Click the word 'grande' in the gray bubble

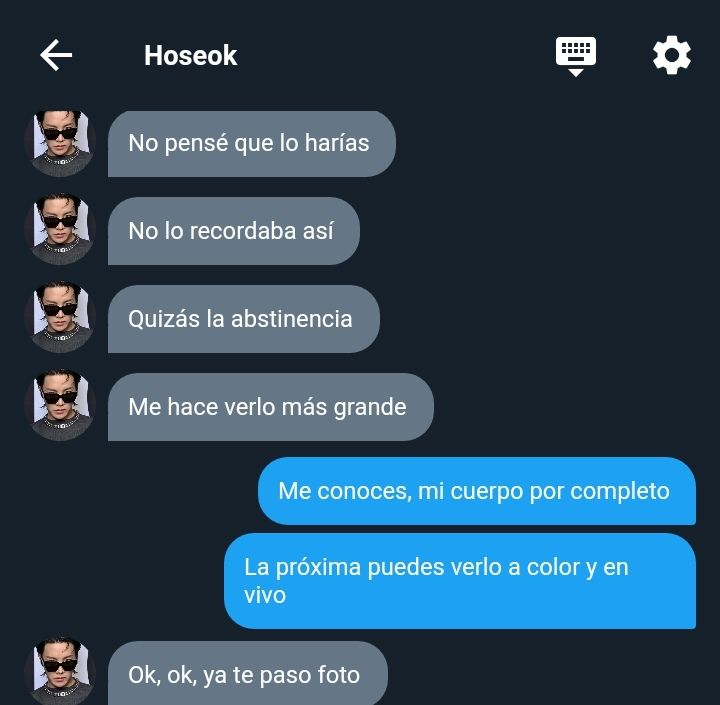point(370,408)
